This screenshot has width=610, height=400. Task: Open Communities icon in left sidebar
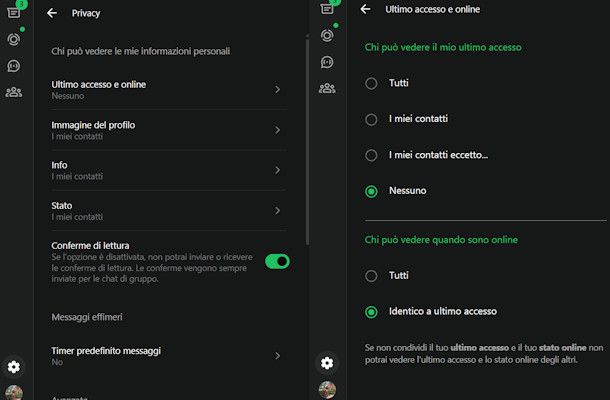click(14, 92)
